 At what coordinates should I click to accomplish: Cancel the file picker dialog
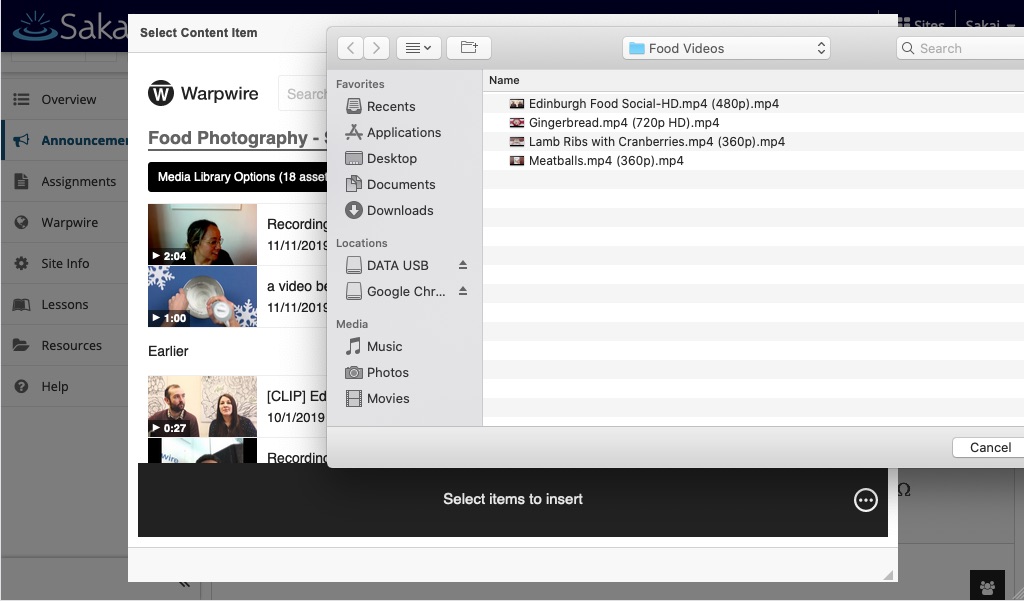pos(990,447)
